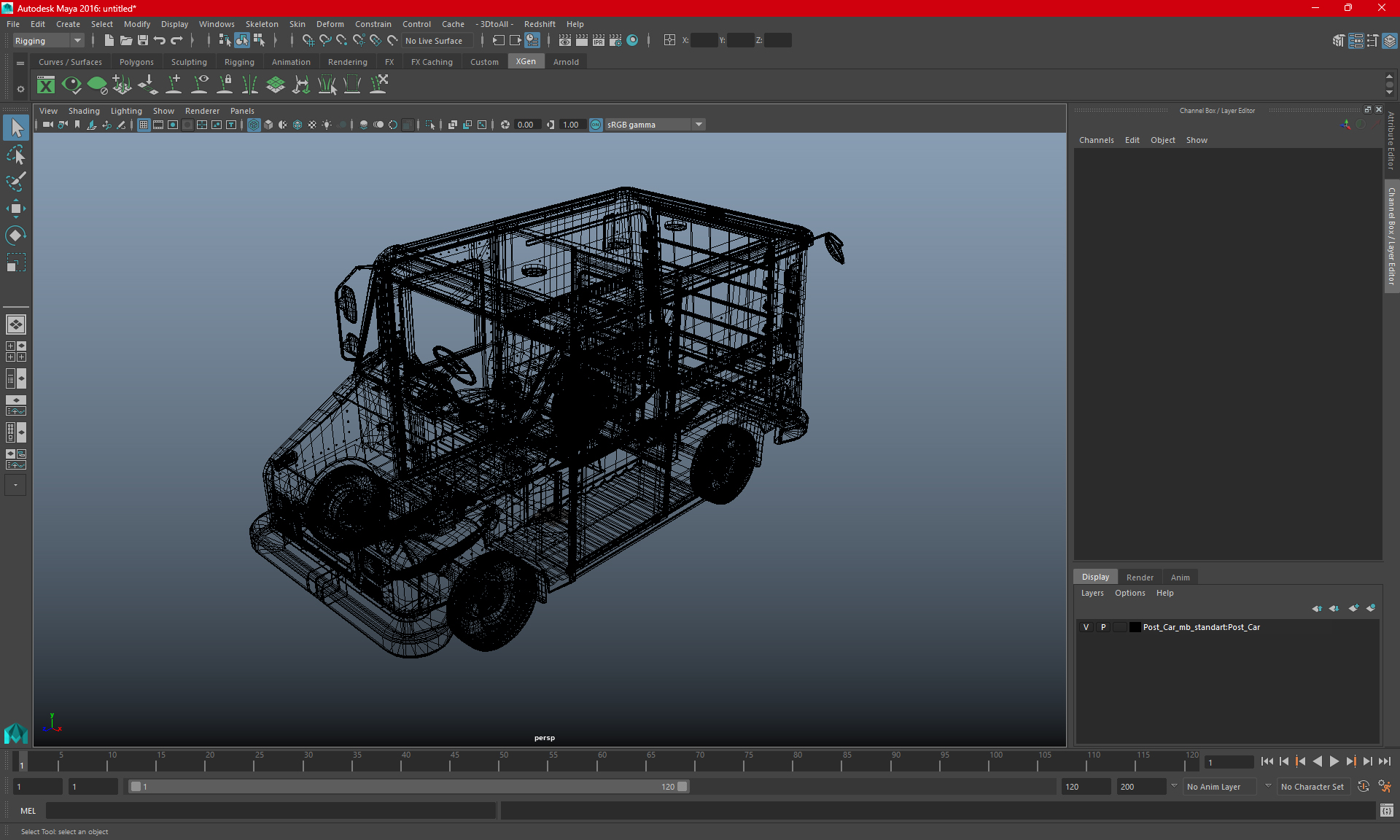Activate the Lasso selection tool
The width and height of the screenshot is (1400, 840).
click(16, 155)
